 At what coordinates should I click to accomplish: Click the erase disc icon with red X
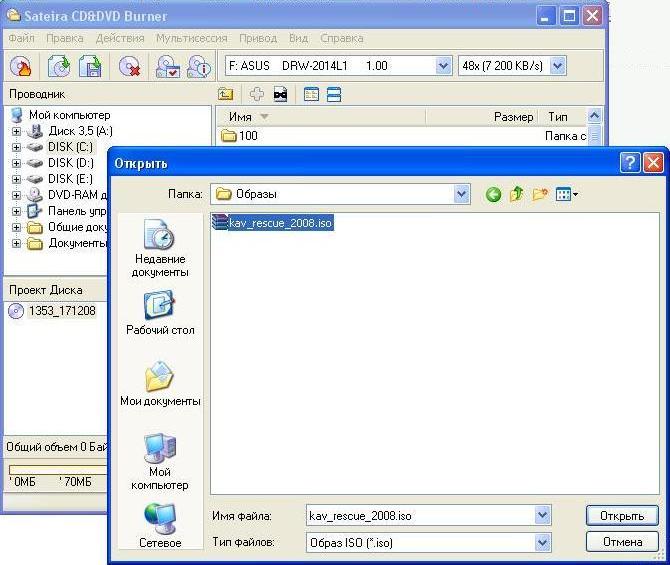pos(129,66)
